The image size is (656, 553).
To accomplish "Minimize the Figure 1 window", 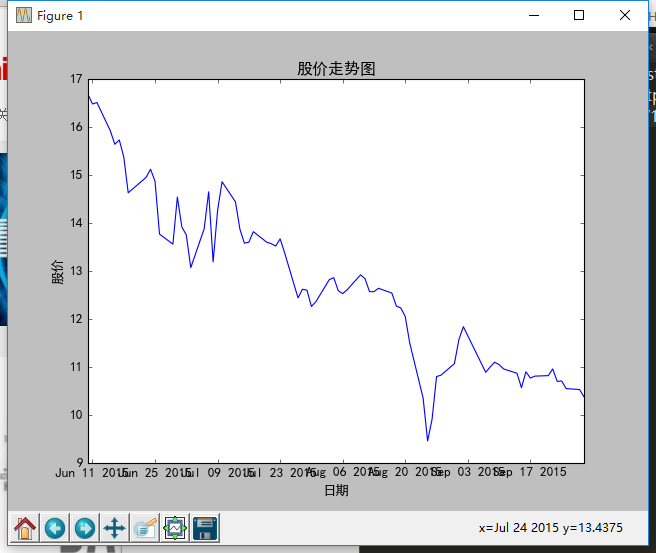I will [534, 15].
